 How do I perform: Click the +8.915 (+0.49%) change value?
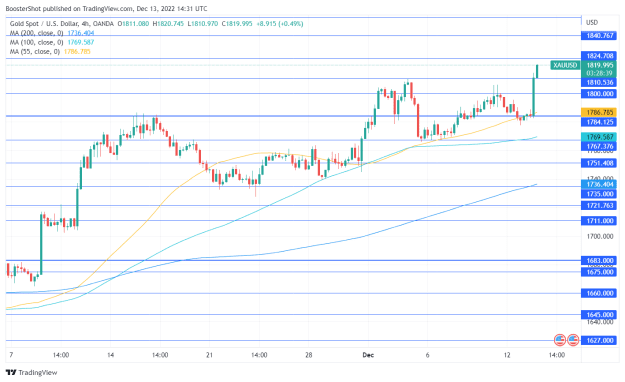279,24
